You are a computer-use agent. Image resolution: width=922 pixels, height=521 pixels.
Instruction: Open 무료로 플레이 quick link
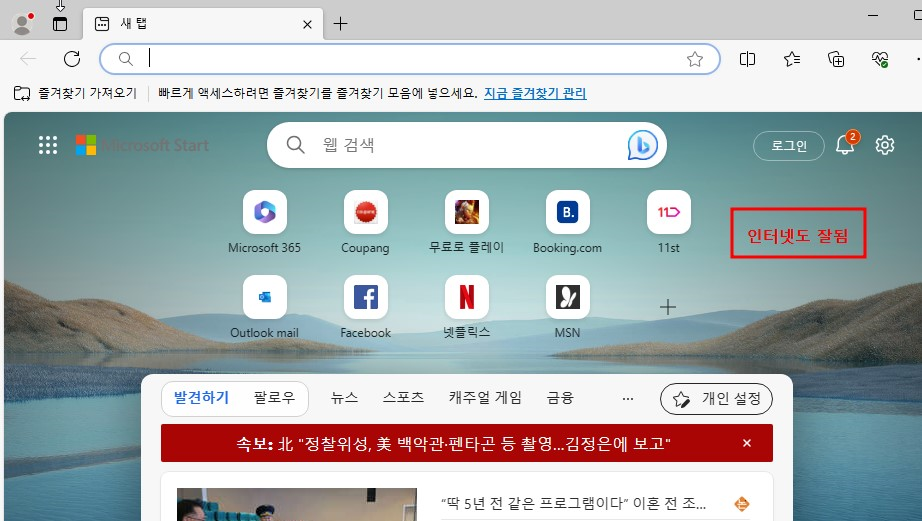[466, 222]
